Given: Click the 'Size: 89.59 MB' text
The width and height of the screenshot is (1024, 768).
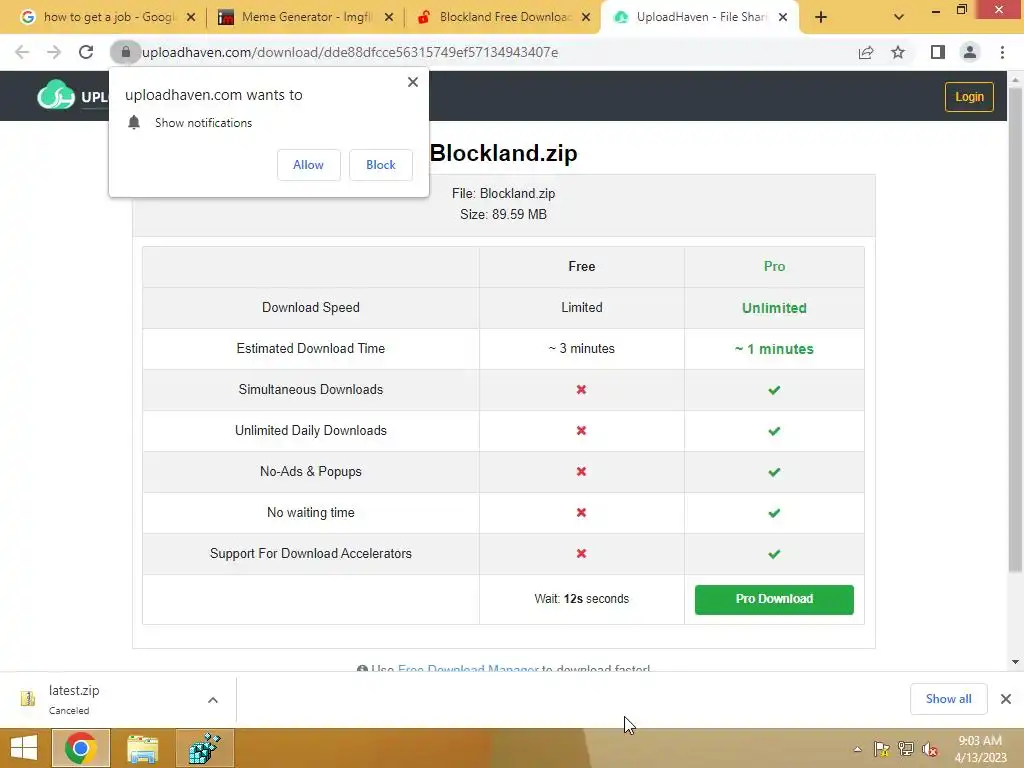Looking at the screenshot, I should click(503, 214).
